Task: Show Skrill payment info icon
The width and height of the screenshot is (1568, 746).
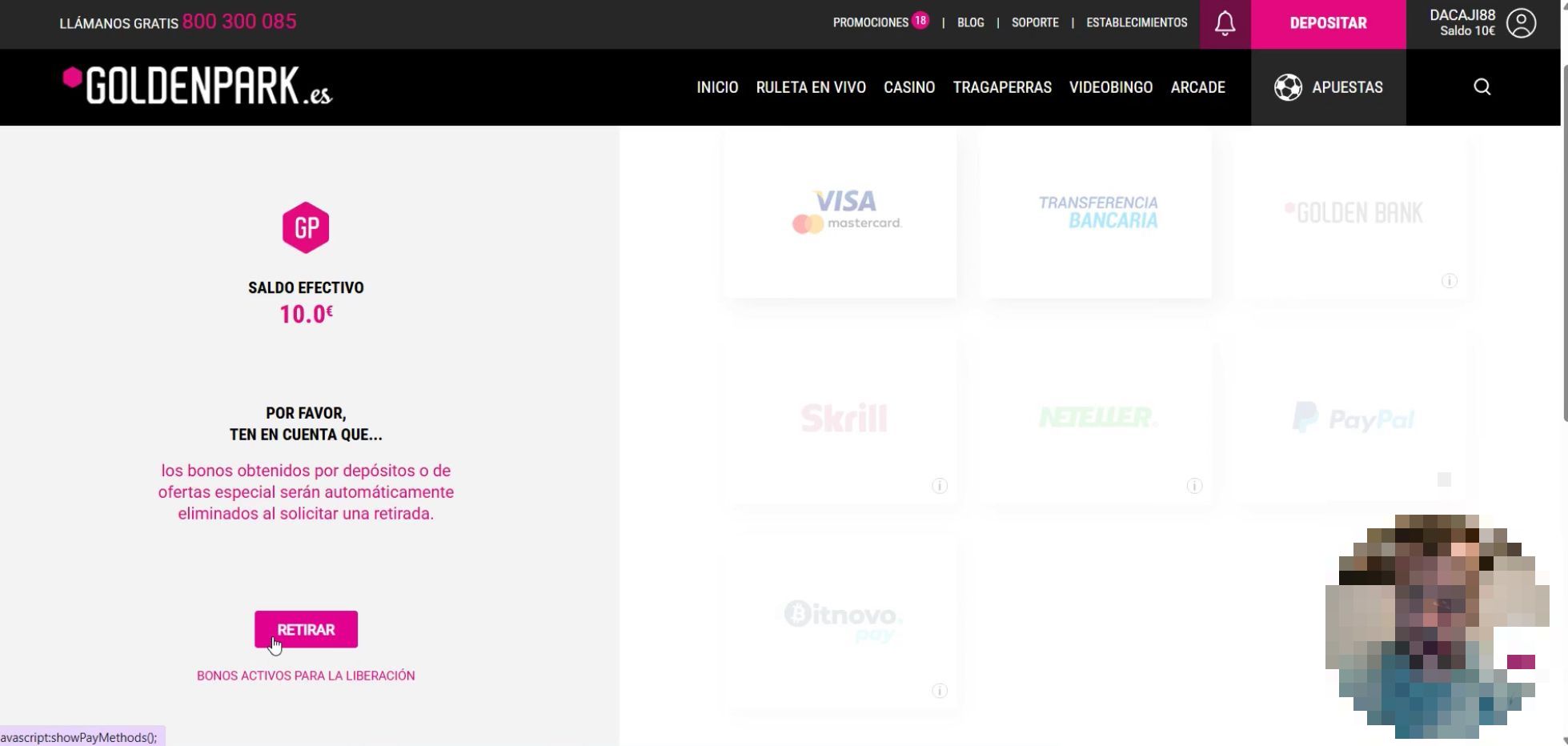Action: tap(940, 486)
